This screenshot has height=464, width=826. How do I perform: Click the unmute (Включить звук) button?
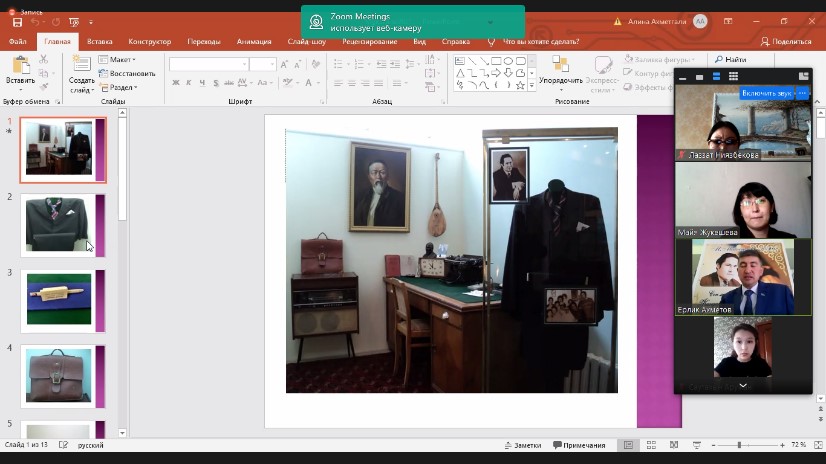coord(768,93)
